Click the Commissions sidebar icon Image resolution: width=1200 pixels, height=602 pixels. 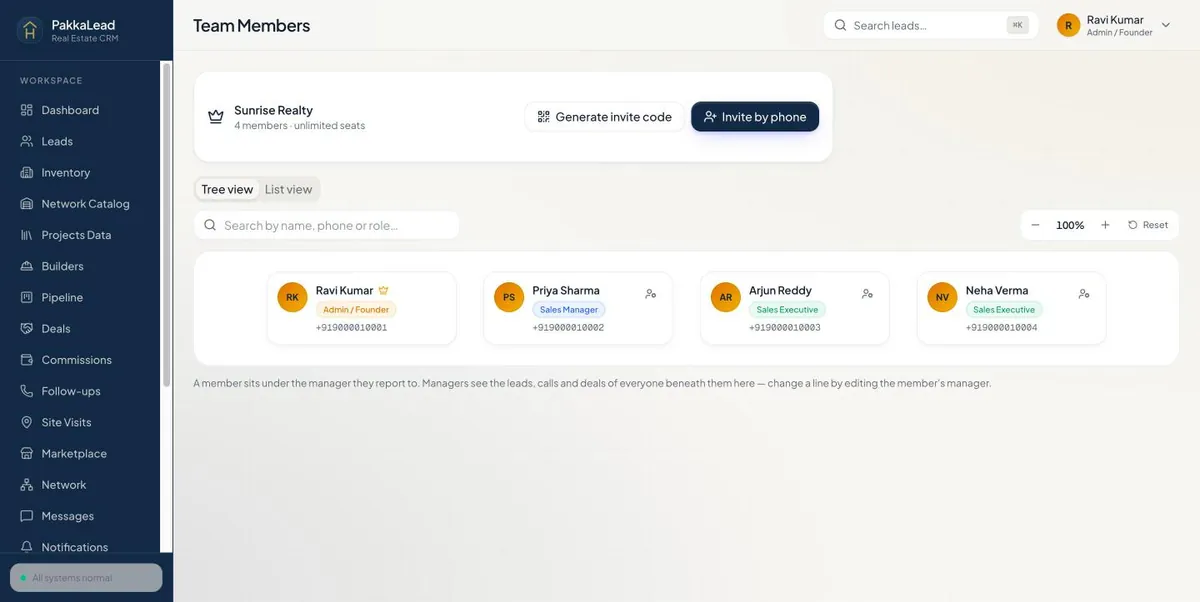27,359
